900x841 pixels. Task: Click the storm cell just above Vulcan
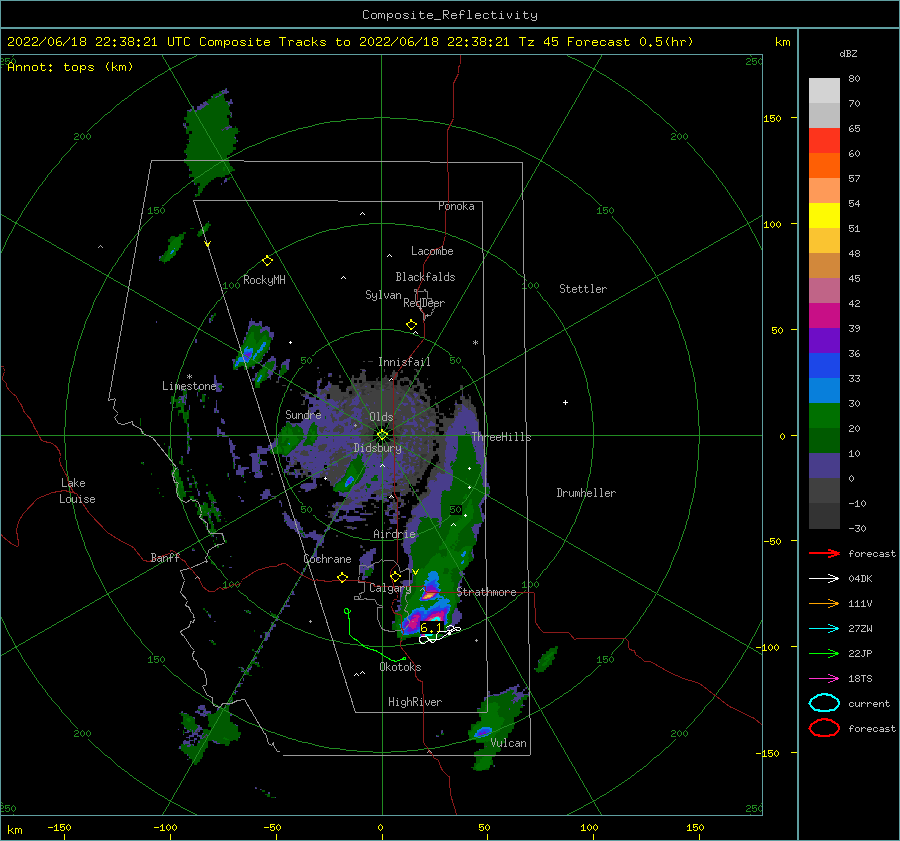coord(483,731)
